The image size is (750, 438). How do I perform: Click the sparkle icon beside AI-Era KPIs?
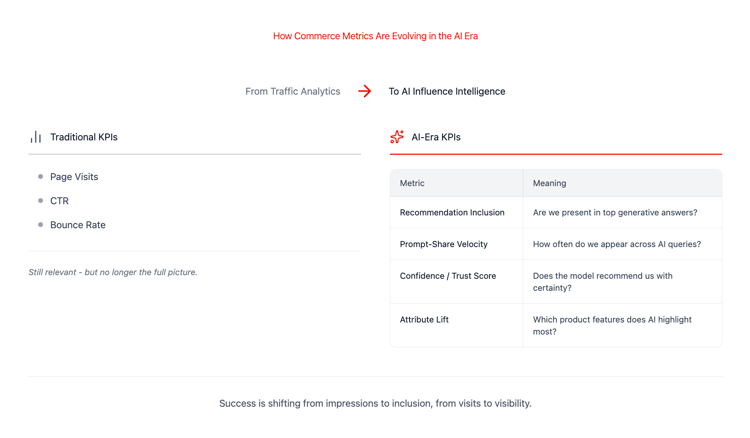tap(397, 137)
